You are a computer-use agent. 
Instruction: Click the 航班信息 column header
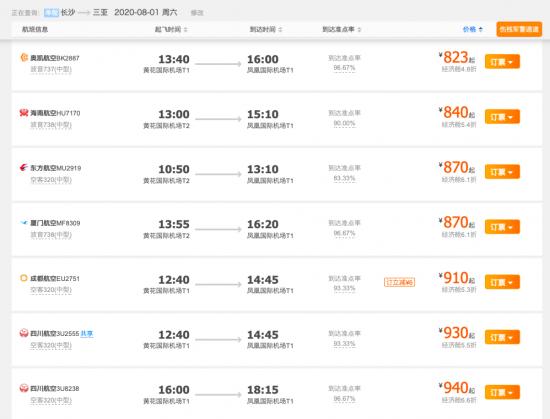tap(35, 29)
